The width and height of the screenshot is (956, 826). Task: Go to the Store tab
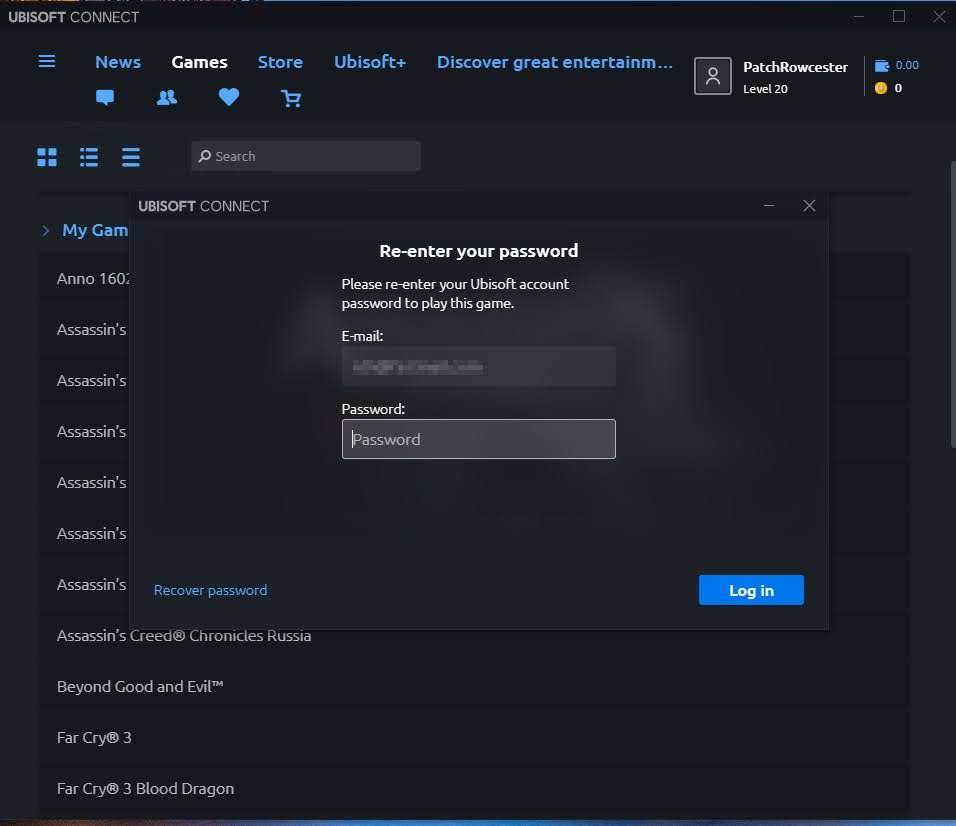coord(280,62)
